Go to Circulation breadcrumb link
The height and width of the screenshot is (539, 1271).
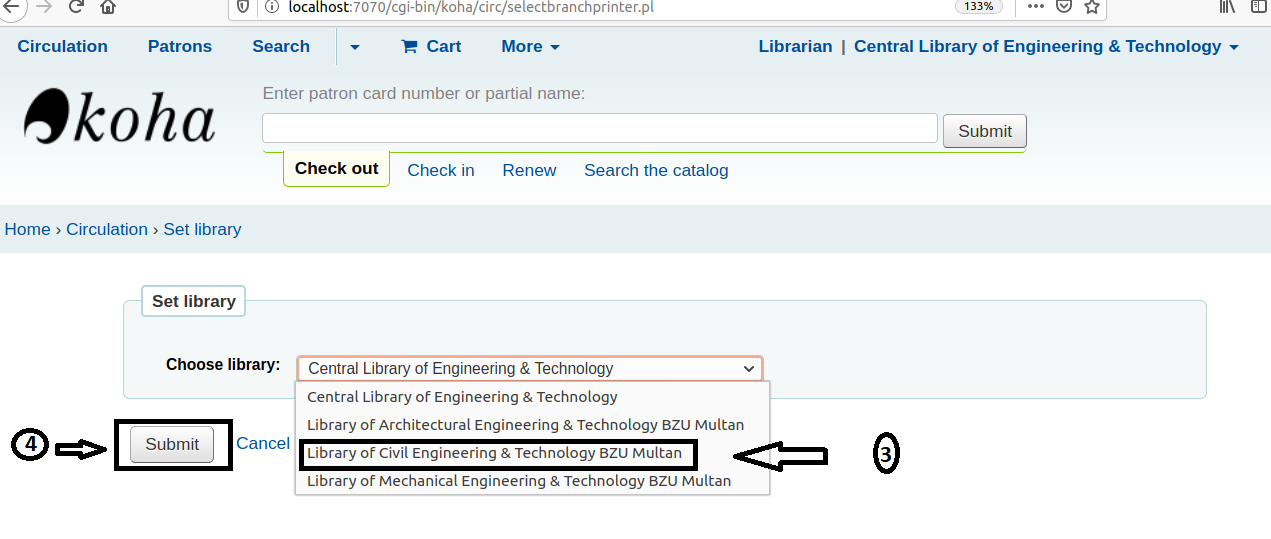click(107, 229)
